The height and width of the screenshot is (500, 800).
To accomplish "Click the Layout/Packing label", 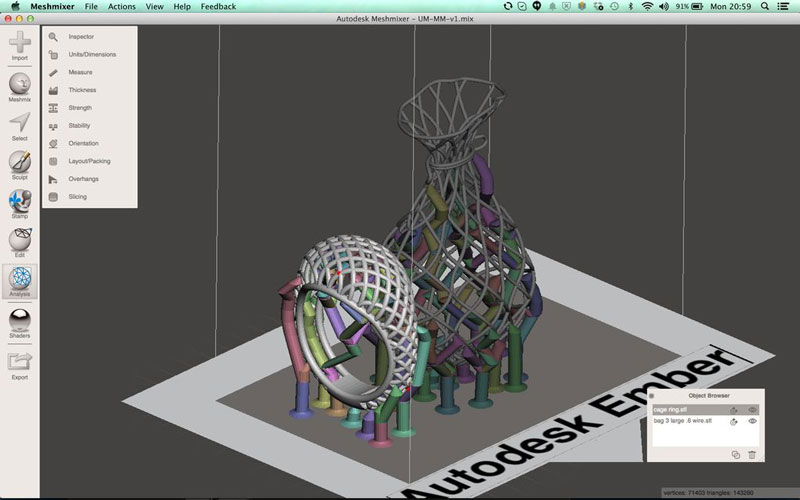I will coord(89,161).
